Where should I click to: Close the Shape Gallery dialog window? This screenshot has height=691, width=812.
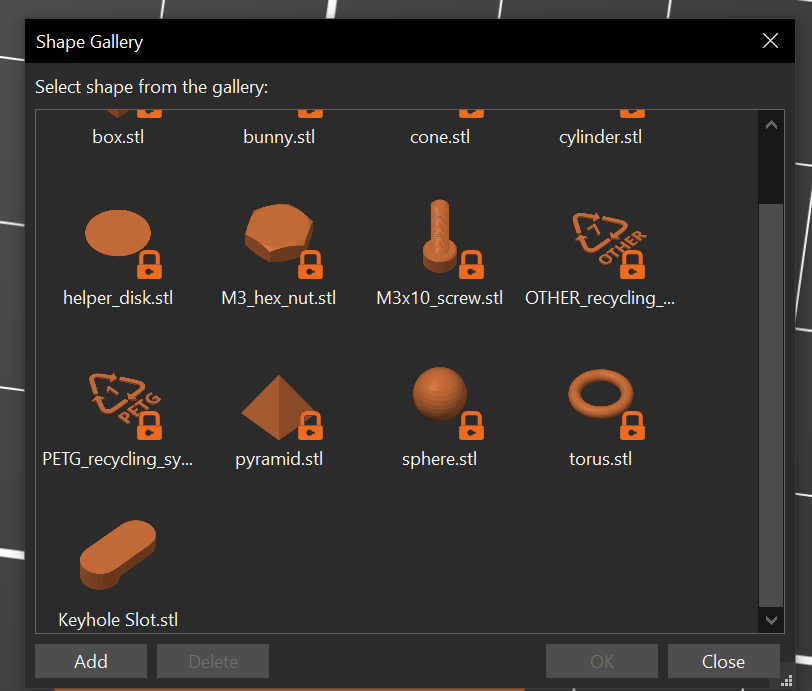(770, 41)
